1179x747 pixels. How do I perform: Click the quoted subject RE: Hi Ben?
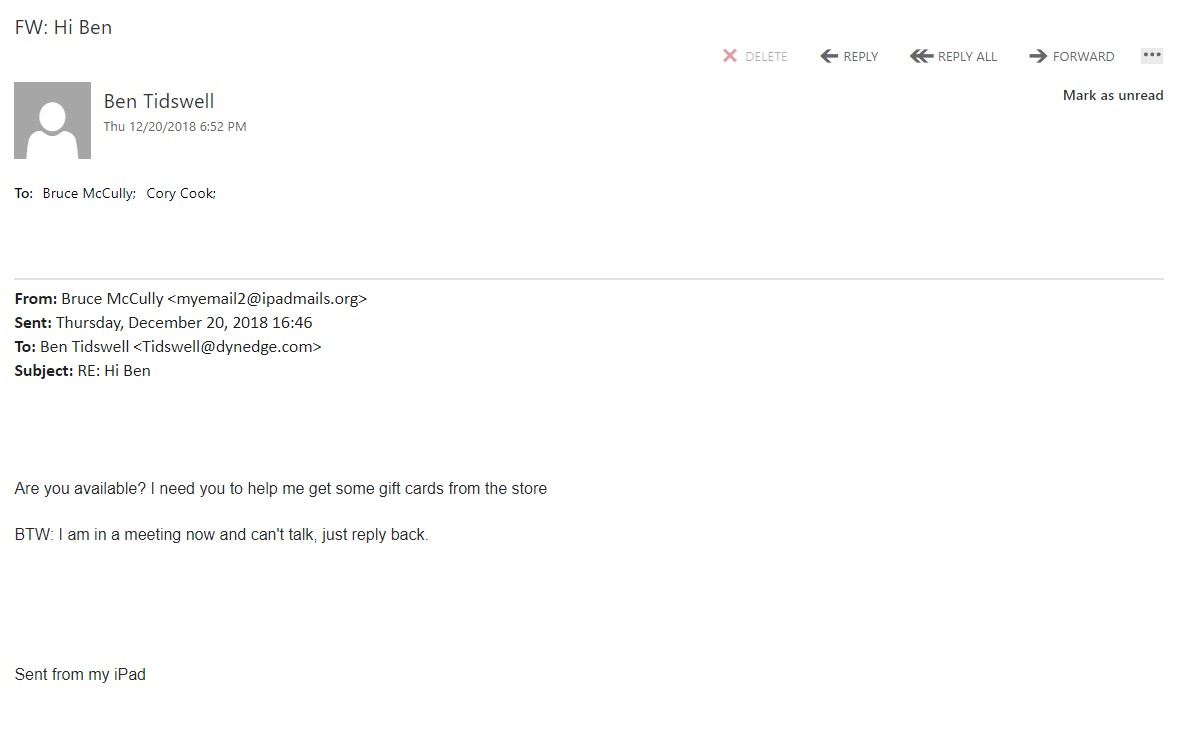coord(114,371)
